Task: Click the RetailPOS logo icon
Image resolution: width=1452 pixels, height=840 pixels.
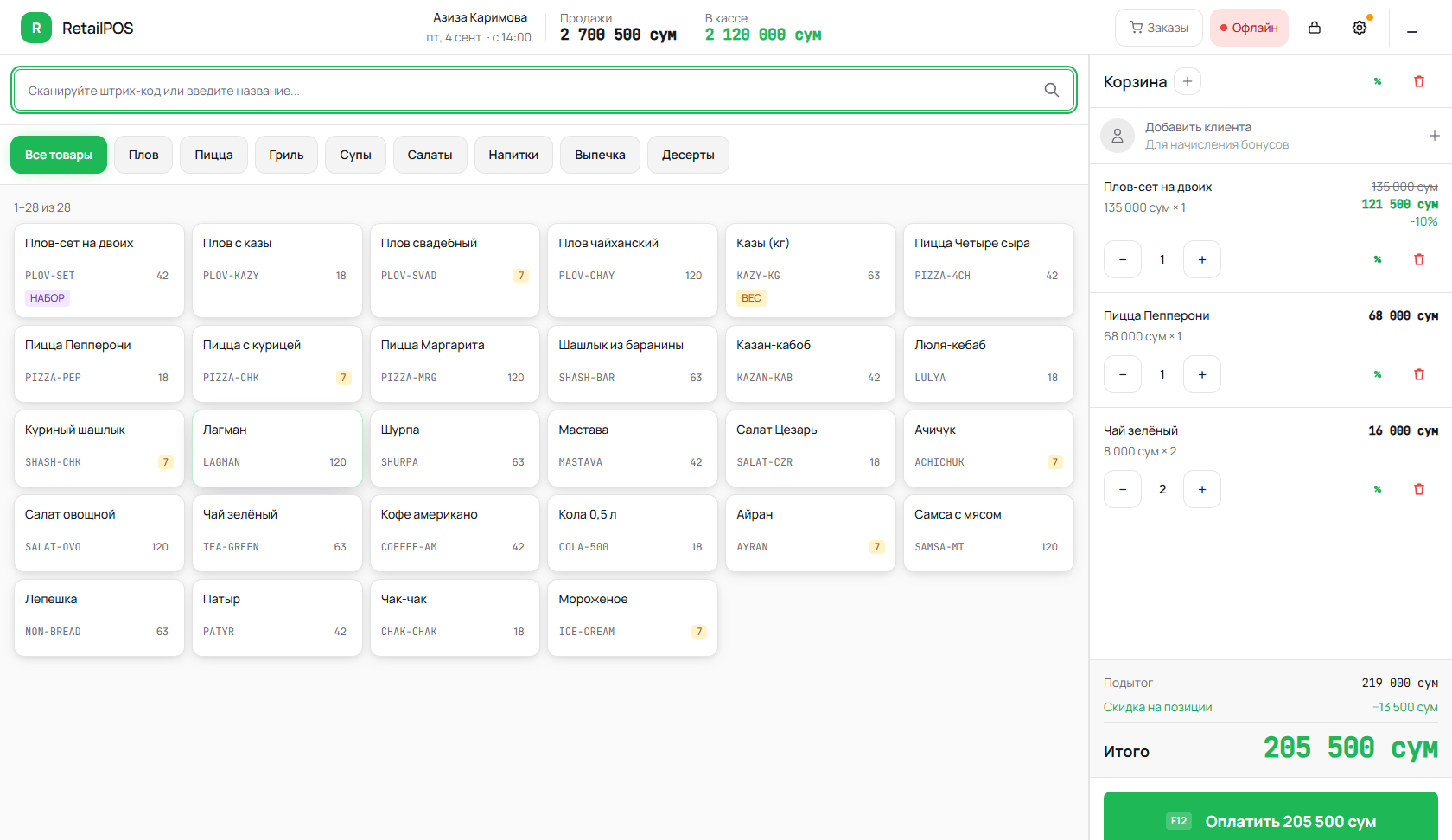Action: pyautogui.click(x=36, y=28)
